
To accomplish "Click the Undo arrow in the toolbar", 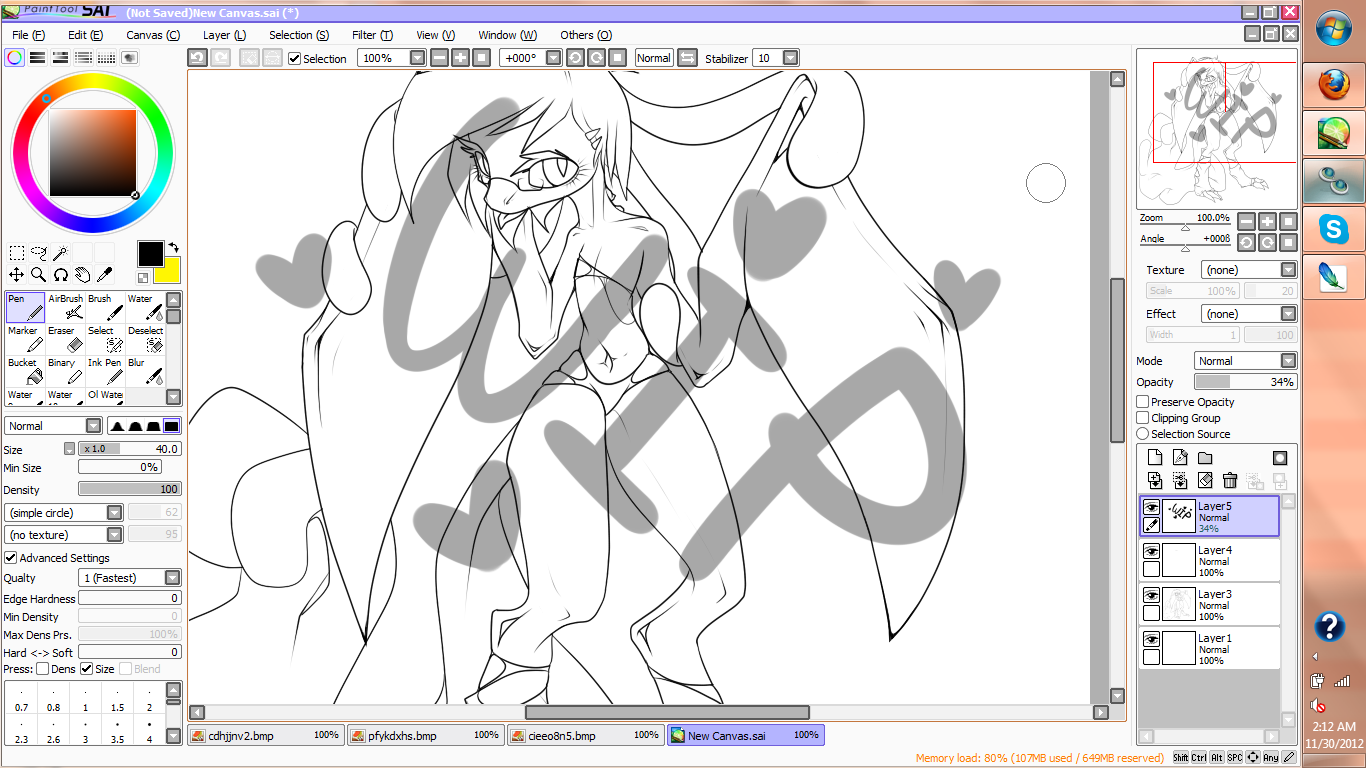I will point(198,58).
